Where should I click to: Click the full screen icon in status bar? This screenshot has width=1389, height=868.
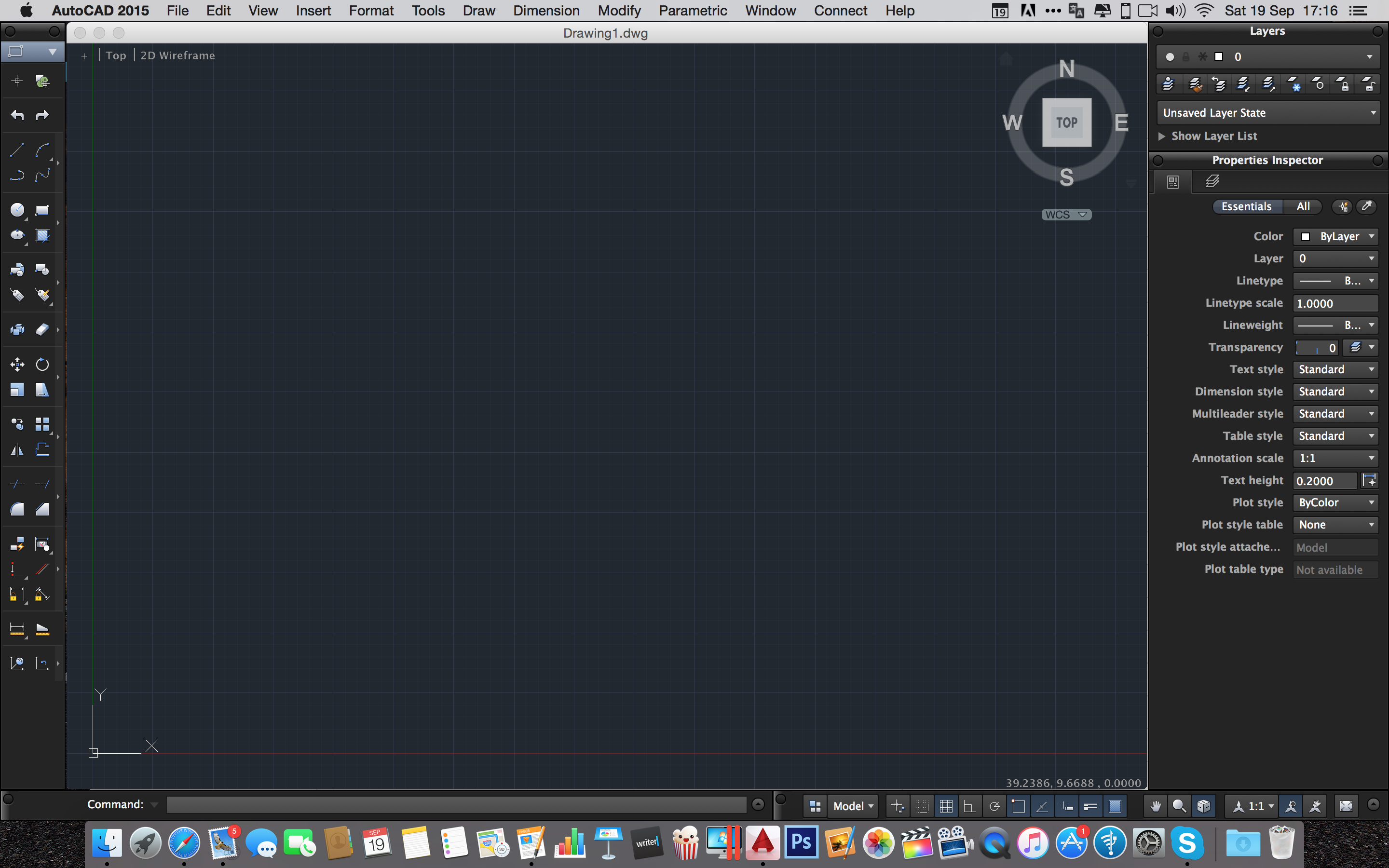pyautogui.click(x=1346, y=806)
